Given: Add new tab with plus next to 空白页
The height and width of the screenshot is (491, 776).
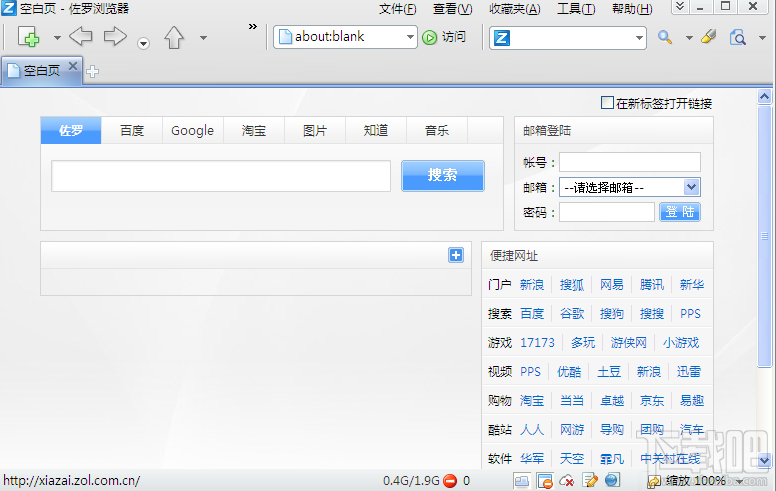Looking at the screenshot, I should coord(92,72).
